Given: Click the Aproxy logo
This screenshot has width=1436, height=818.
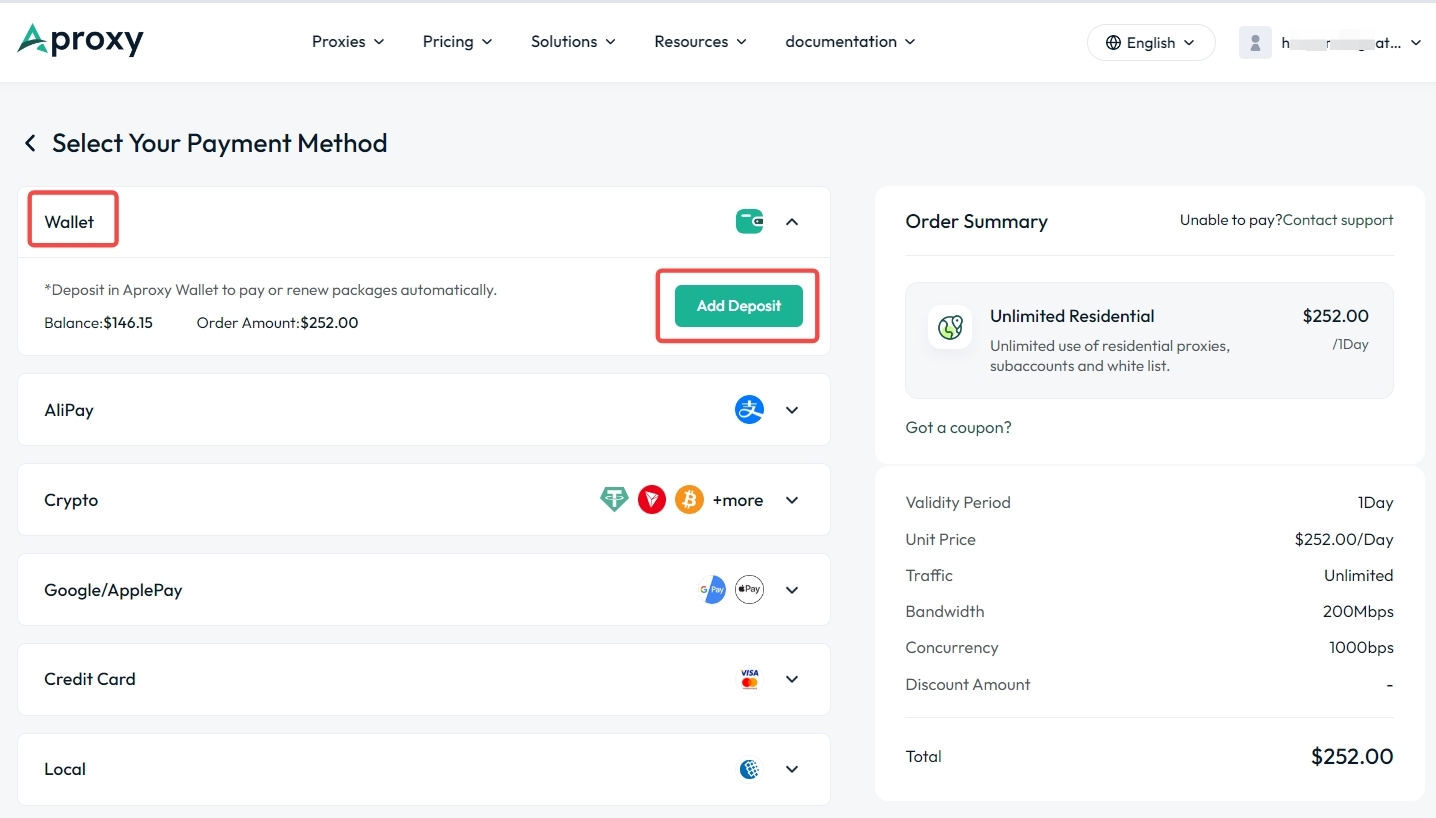Looking at the screenshot, I should 81,40.
